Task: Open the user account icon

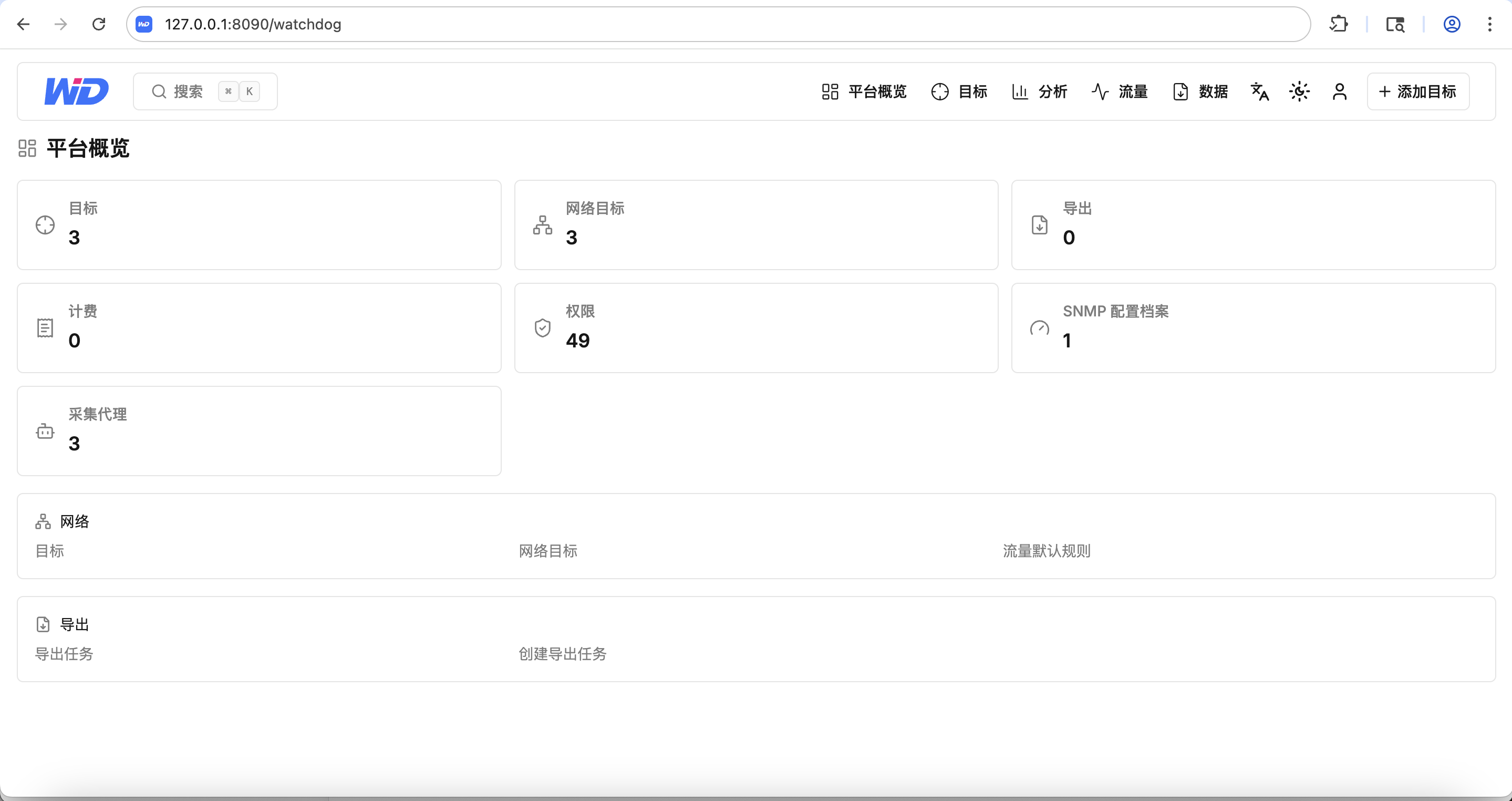Action: coord(1340,91)
